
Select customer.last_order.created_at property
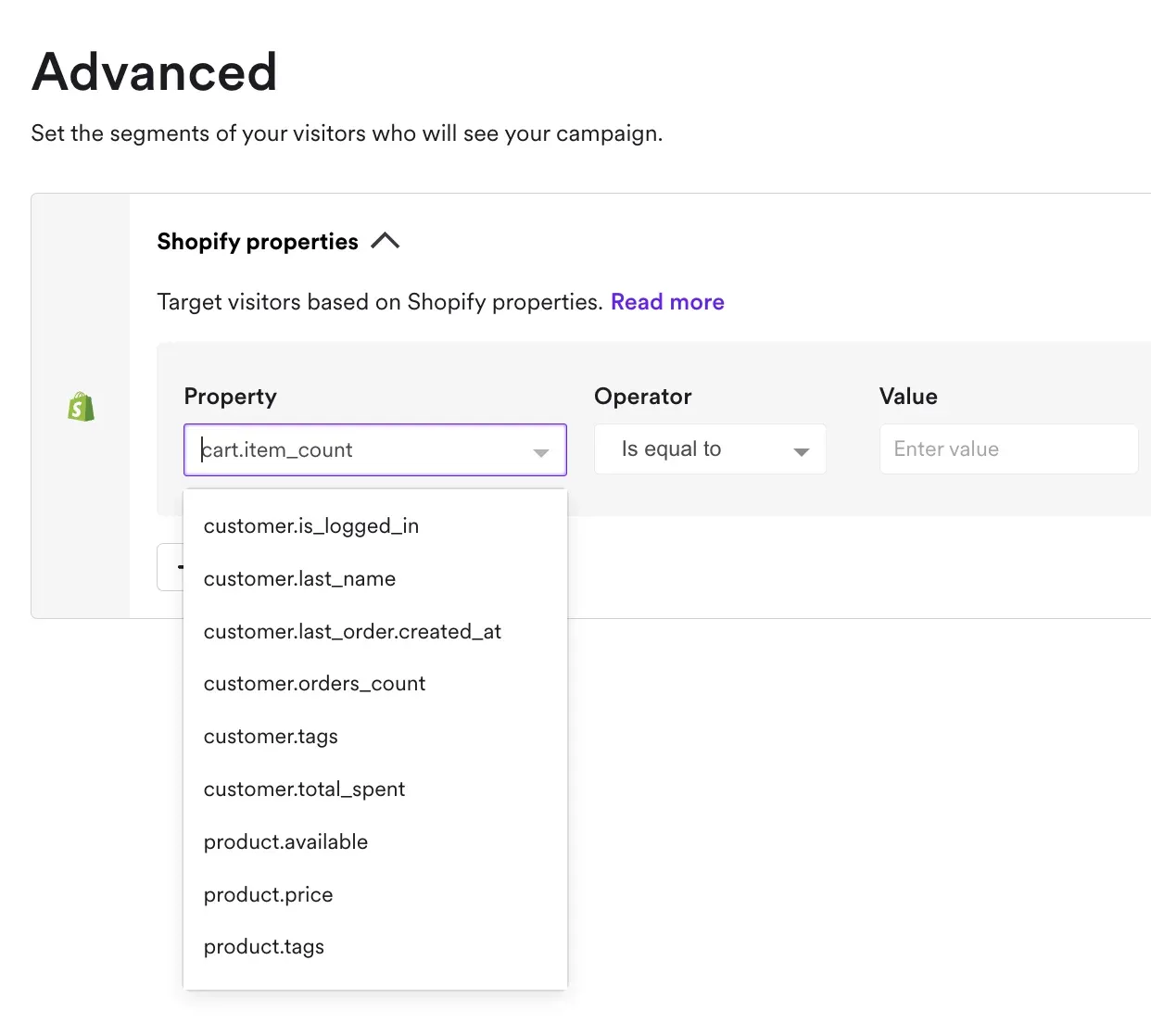(x=352, y=631)
